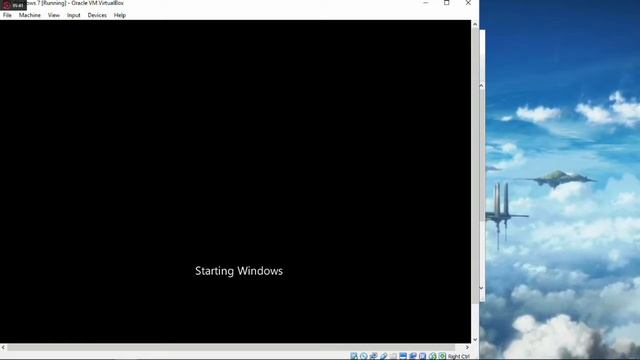Click the horizontal scrollbar right arrow
Screen dimensions: 640x360
tap(467, 347)
